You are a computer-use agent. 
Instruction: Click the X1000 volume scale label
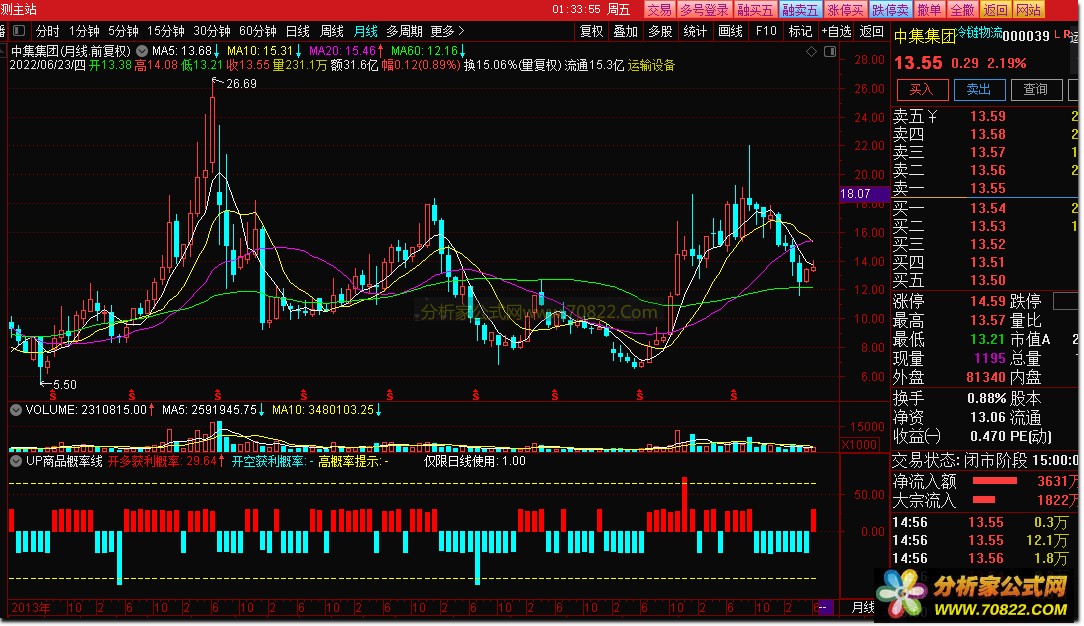[859, 444]
